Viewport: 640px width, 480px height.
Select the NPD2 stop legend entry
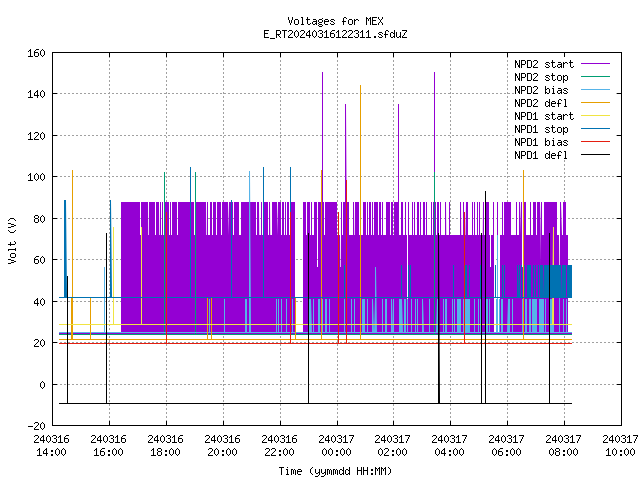point(541,77)
